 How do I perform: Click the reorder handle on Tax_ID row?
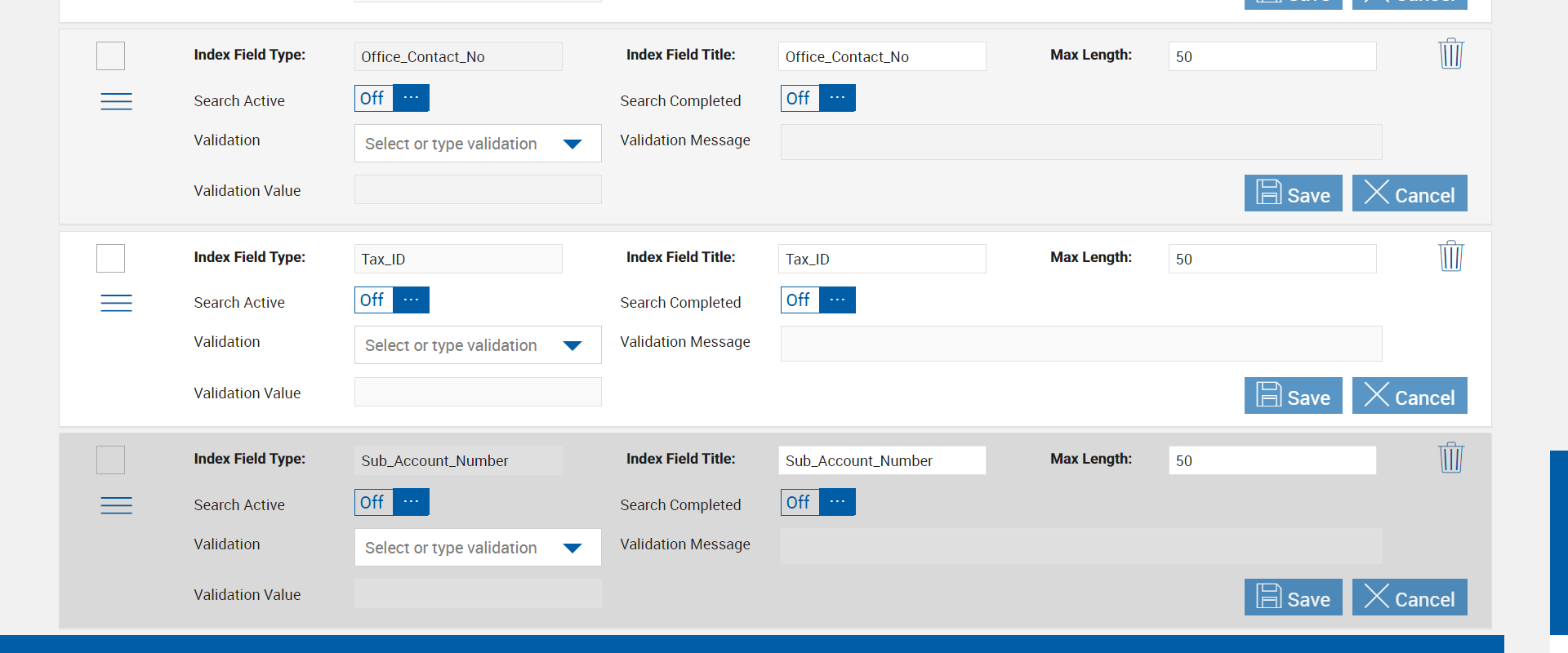116,303
